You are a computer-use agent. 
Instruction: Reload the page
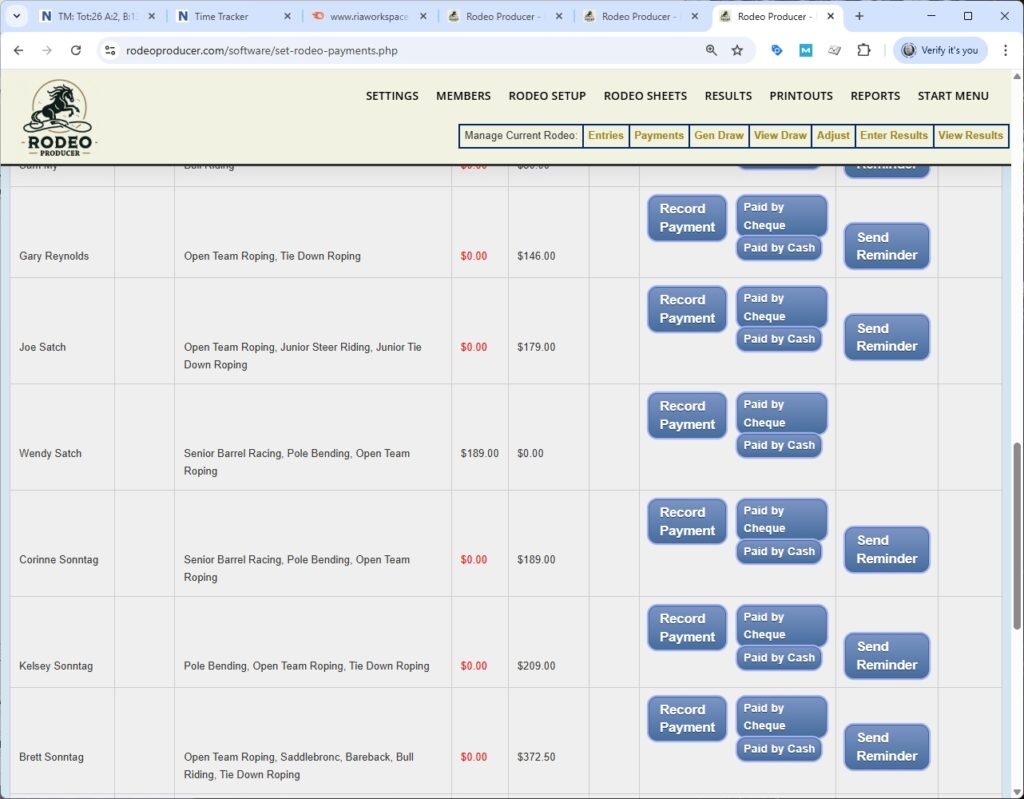coord(76,50)
